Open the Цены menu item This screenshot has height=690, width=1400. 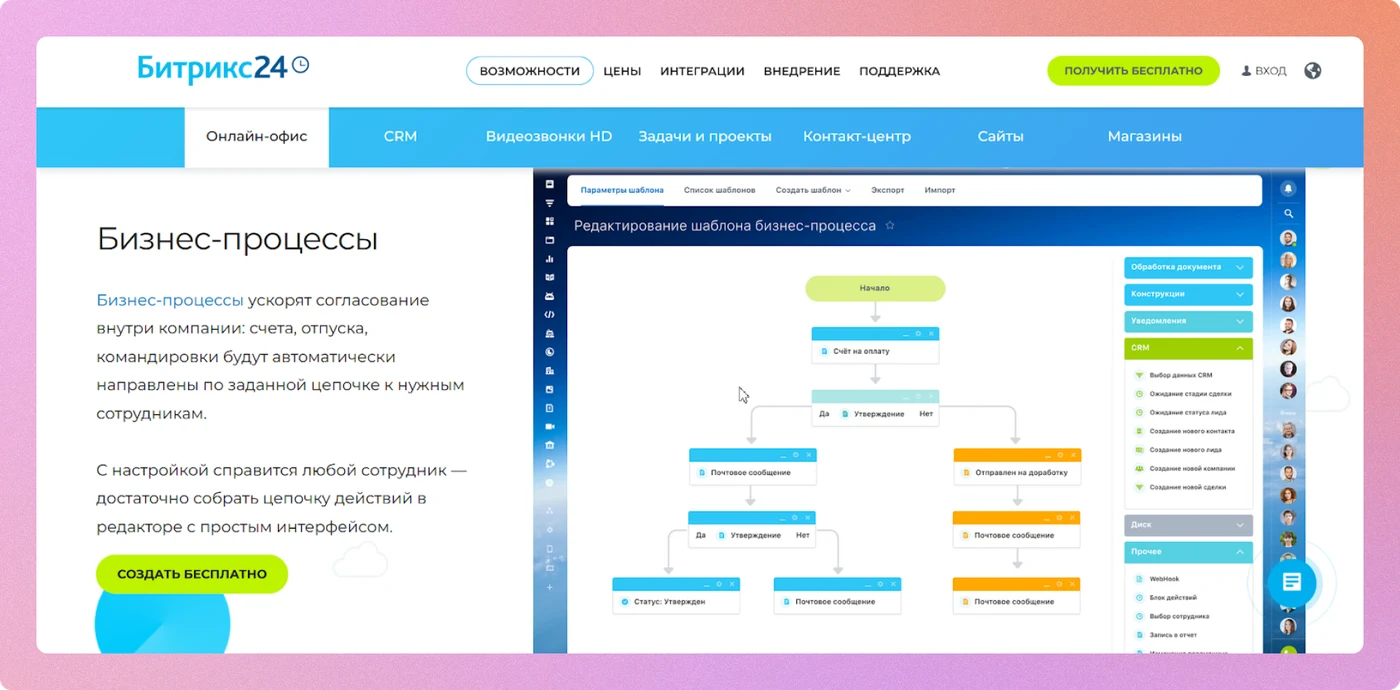pyautogui.click(x=622, y=71)
